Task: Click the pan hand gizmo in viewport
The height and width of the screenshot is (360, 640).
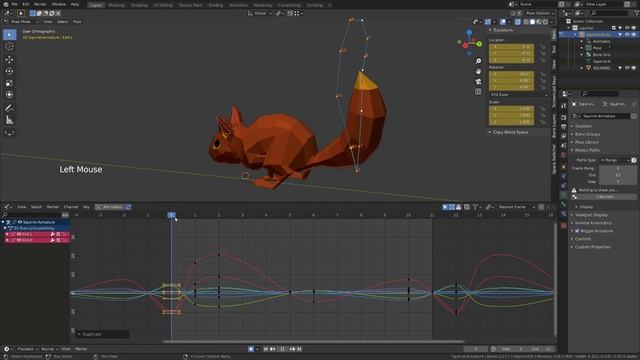Action: click(x=478, y=71)
